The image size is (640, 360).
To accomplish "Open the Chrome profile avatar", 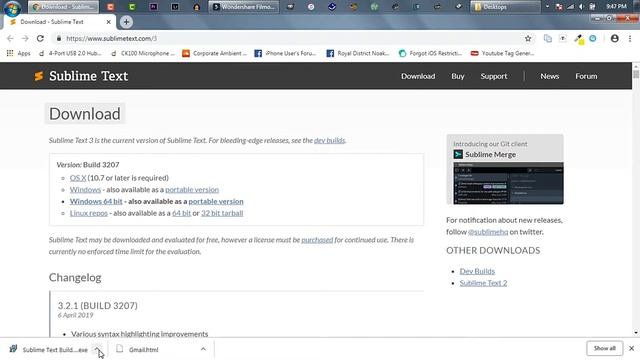I will click(614, 38).
